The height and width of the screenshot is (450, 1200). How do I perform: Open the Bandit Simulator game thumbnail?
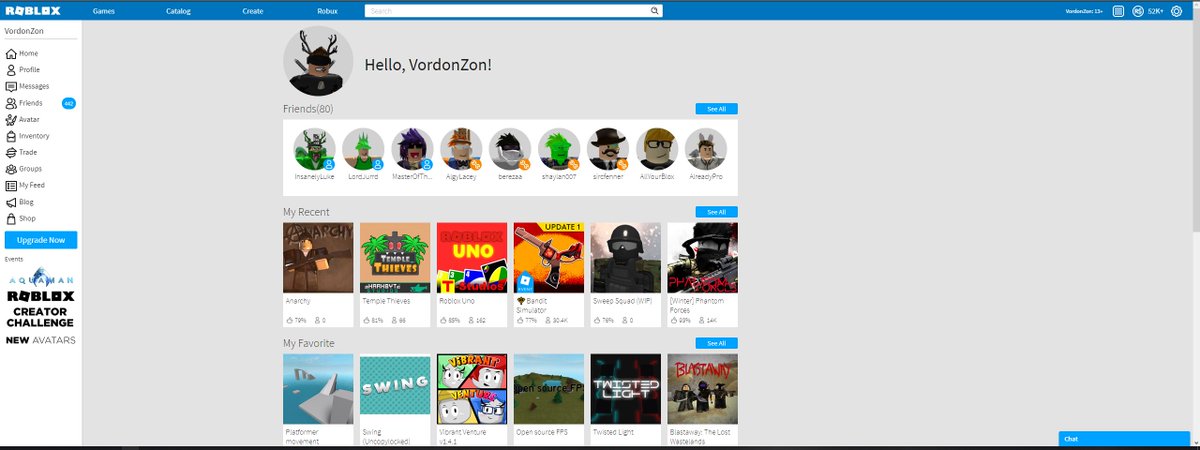(549, 257)
